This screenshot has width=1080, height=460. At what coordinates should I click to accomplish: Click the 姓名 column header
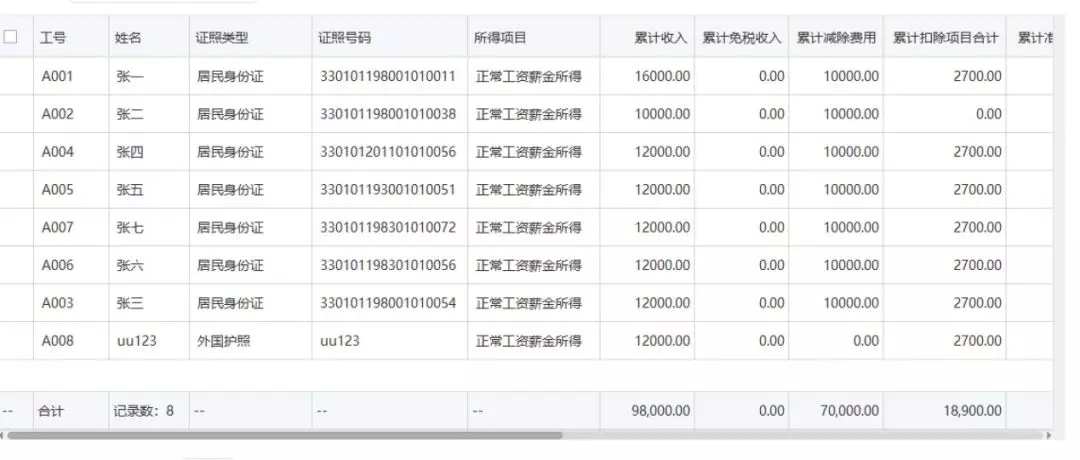click(x=128, y=38)
